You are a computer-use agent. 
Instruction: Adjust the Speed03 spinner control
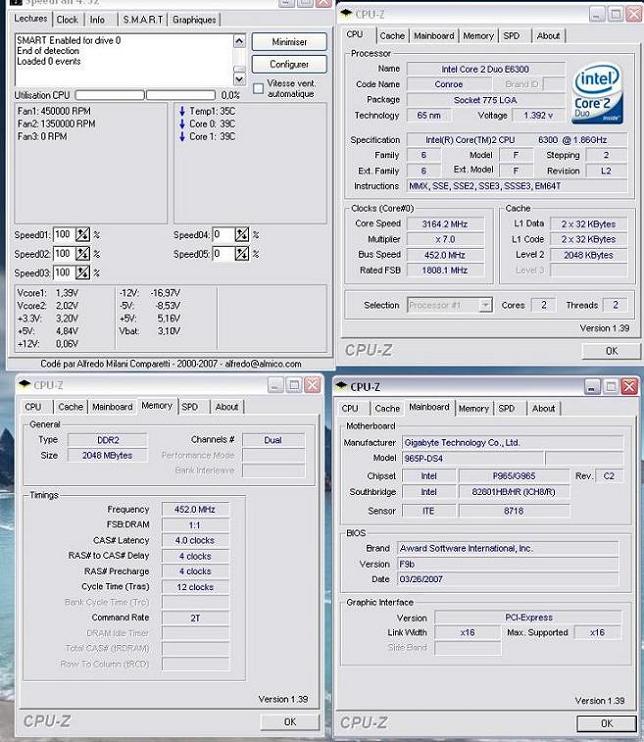(83, 273)
